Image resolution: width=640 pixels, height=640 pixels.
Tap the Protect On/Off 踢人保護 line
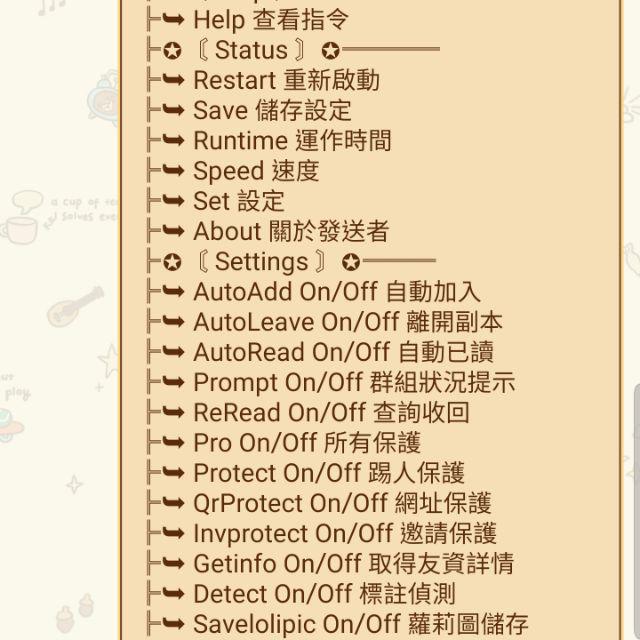[306, 473]
